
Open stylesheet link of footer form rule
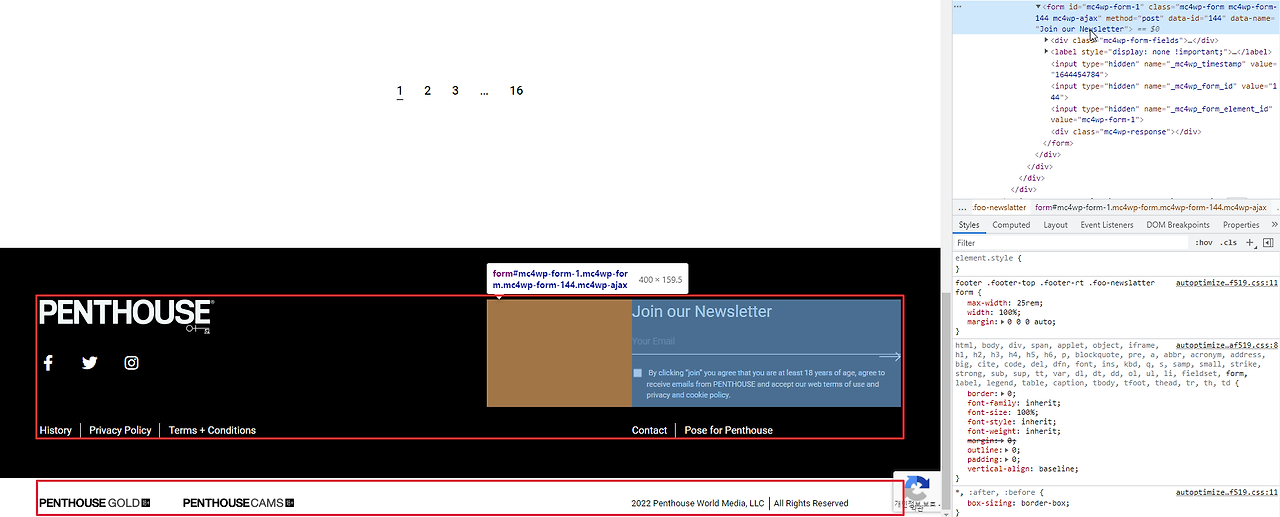pyautogui.click(x=1227, y=283)
